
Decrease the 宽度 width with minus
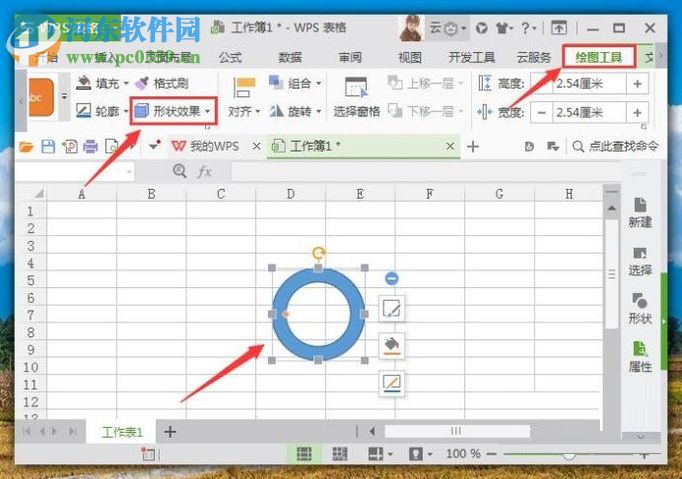coord(542,113)
